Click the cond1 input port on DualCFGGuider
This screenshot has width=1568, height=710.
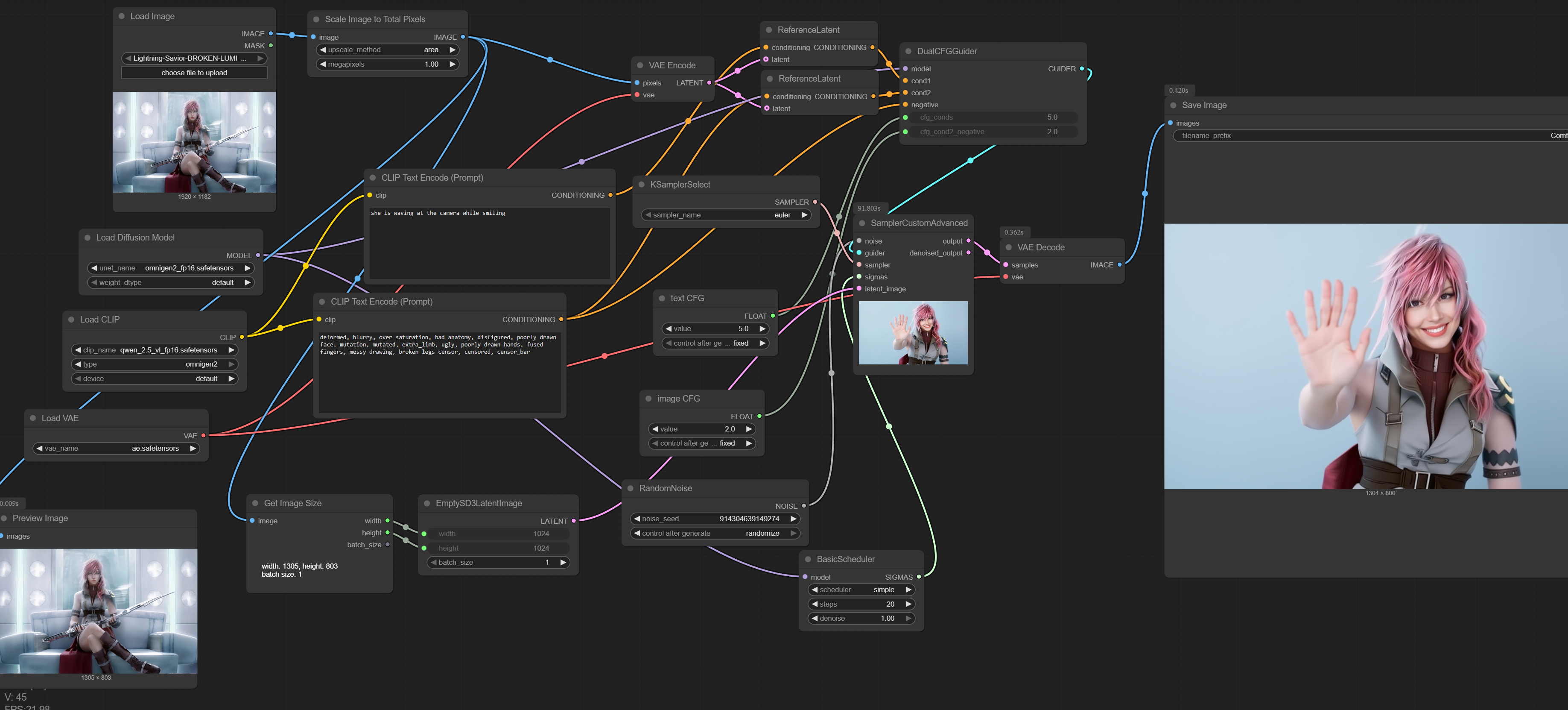tap(906, 81)
